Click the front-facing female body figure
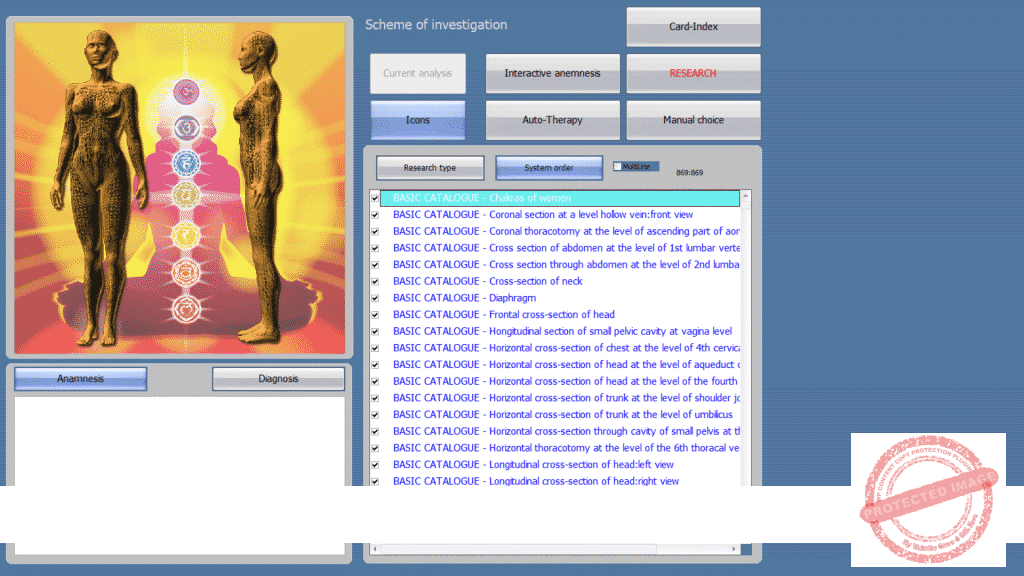The image size is (1024, 576). click(x=99, y=180)
